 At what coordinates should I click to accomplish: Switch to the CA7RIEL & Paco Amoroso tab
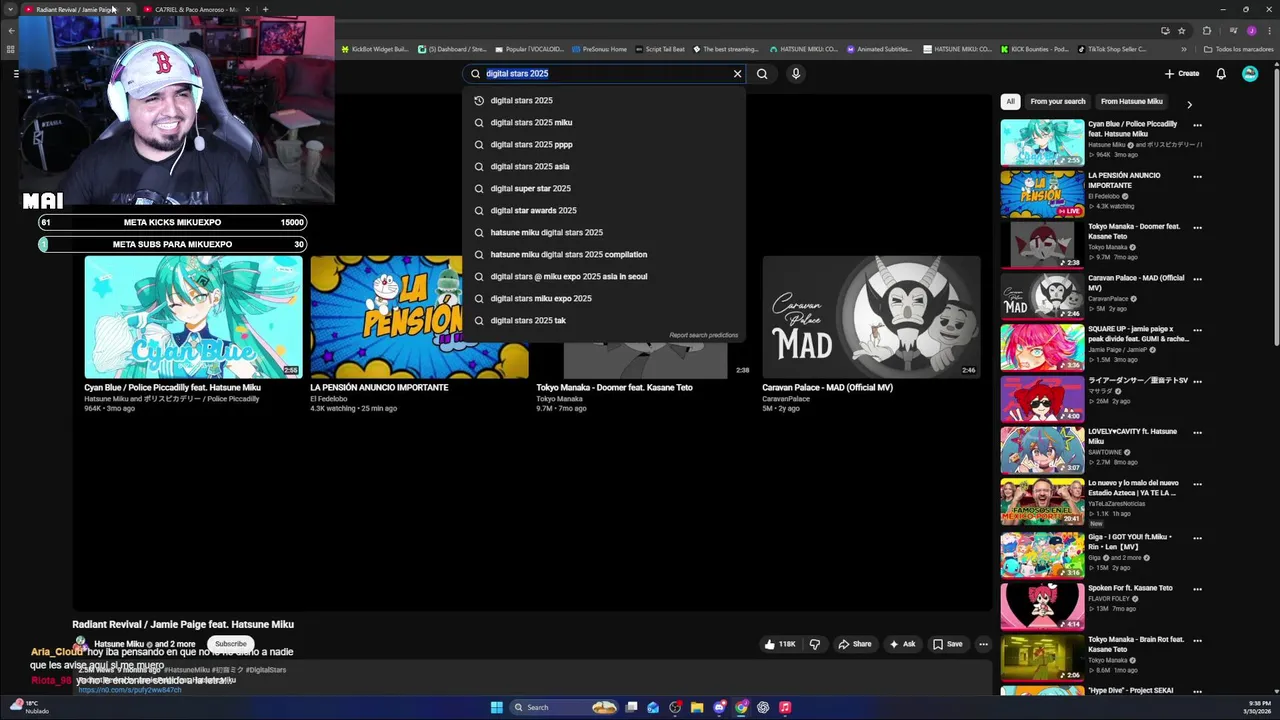(x=195, y=9)
